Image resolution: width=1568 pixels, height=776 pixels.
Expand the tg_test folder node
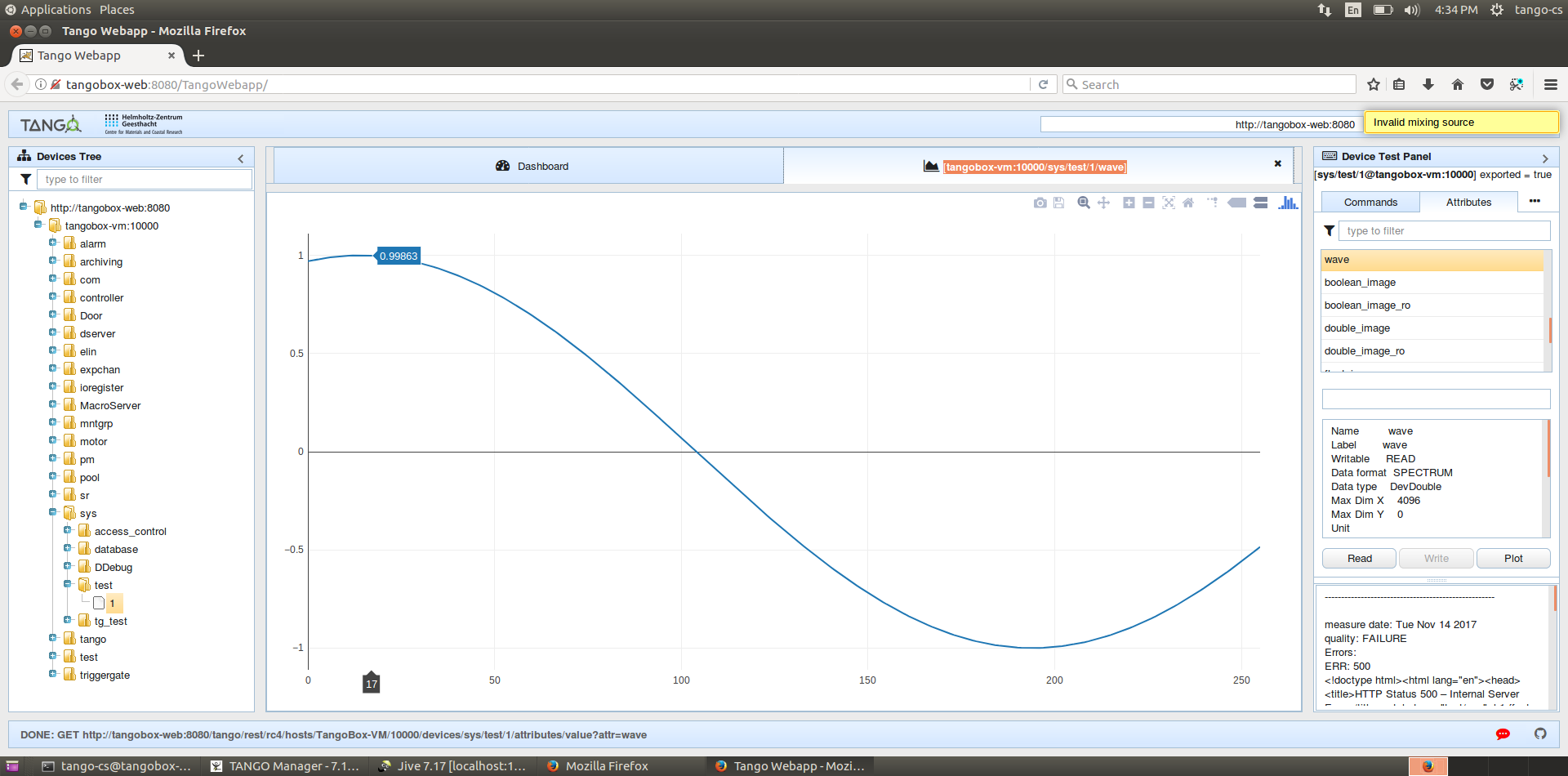pos(68,620)
